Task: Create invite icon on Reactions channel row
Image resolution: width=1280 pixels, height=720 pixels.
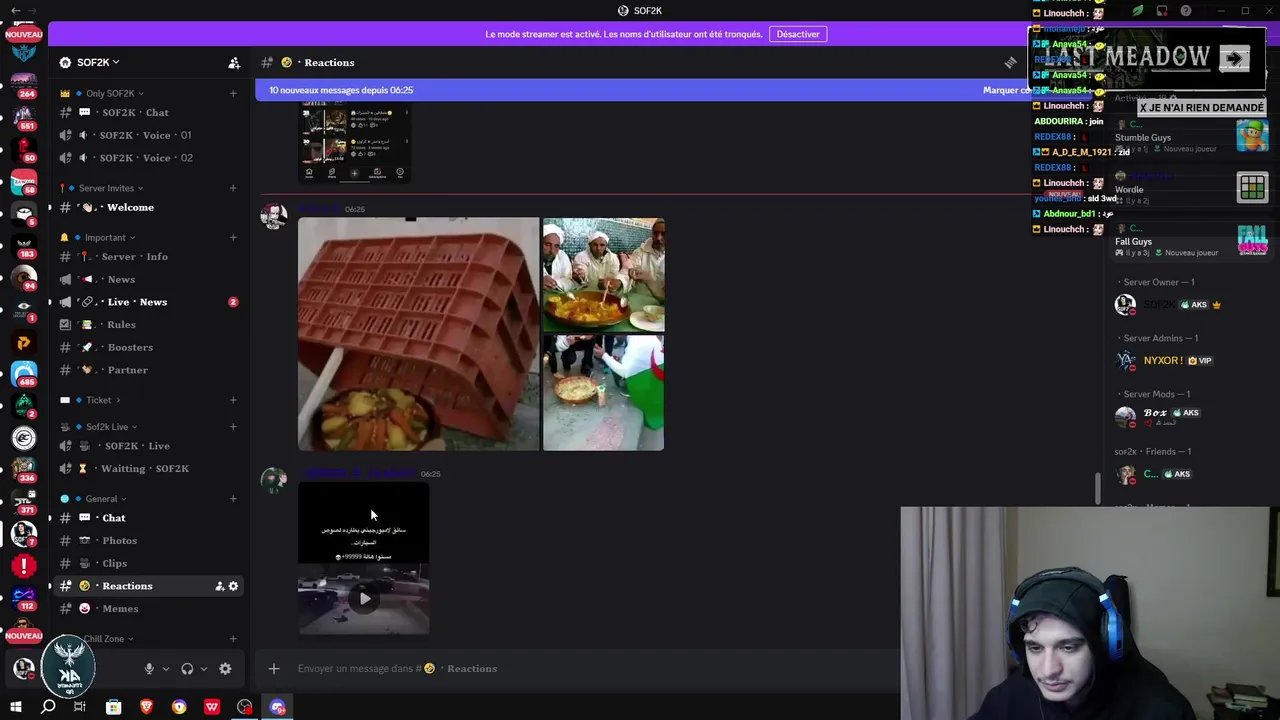Action: (219, 586)
